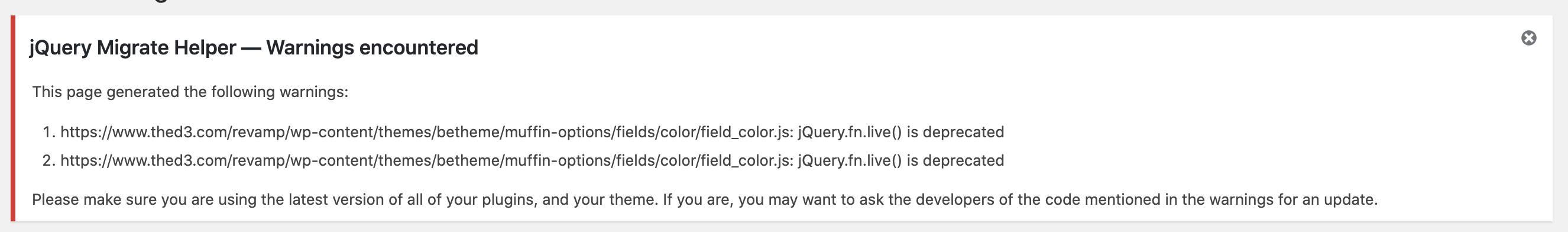
Task: Click 'jQuery.fn.live() is deprecated' in second warning
Action: [901, 161]
